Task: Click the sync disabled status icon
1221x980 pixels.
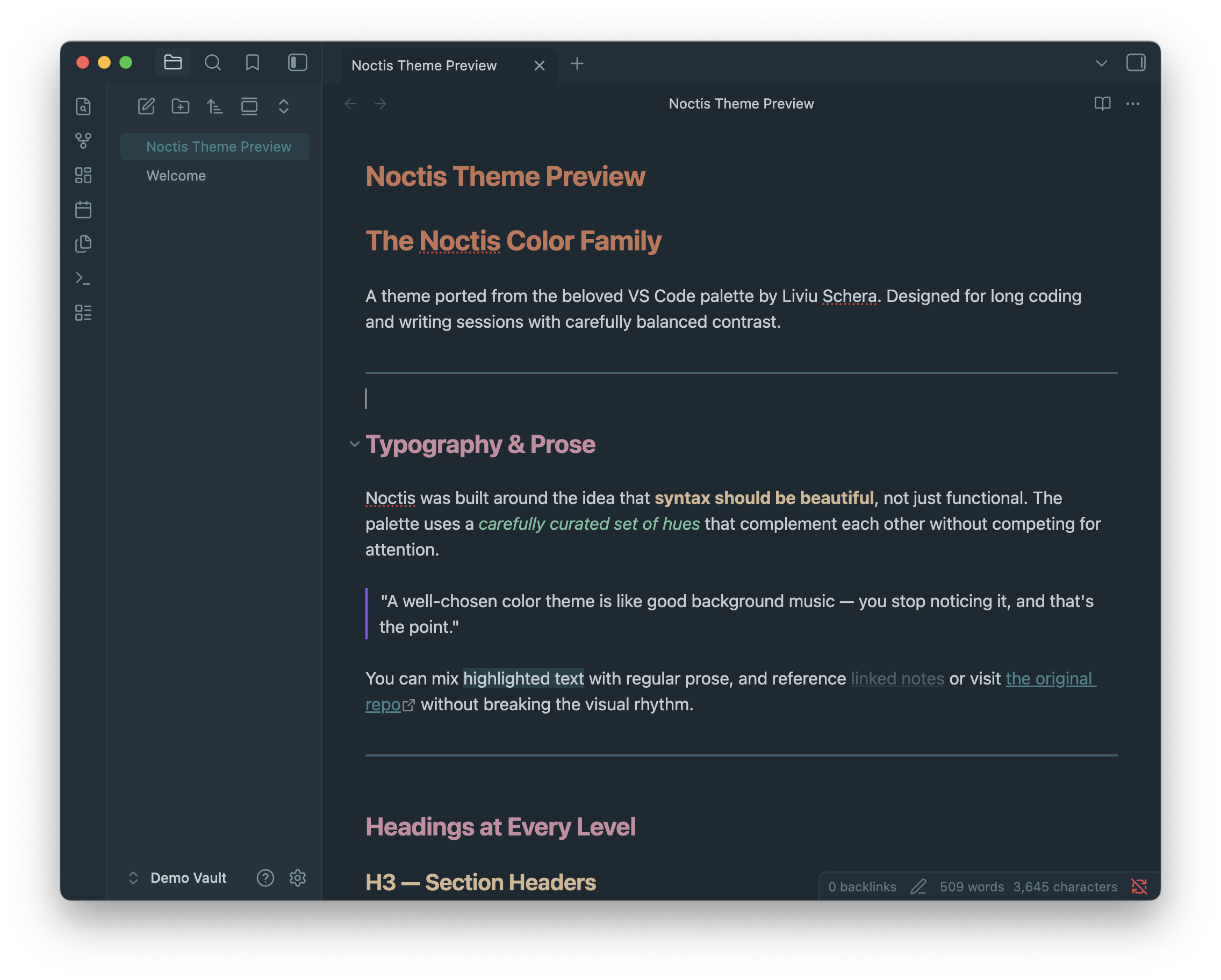Action: tap(1139, 887)
